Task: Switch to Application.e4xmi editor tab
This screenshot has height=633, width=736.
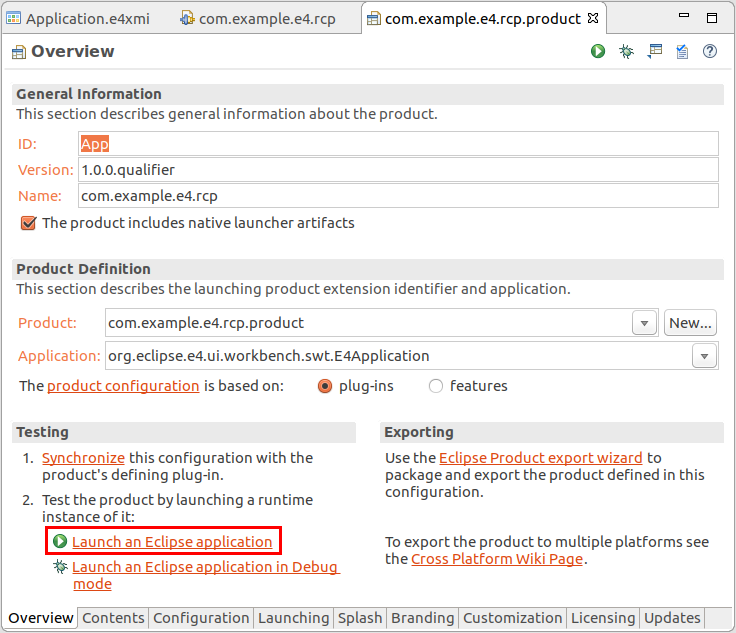Action: (x=78, y=19)
